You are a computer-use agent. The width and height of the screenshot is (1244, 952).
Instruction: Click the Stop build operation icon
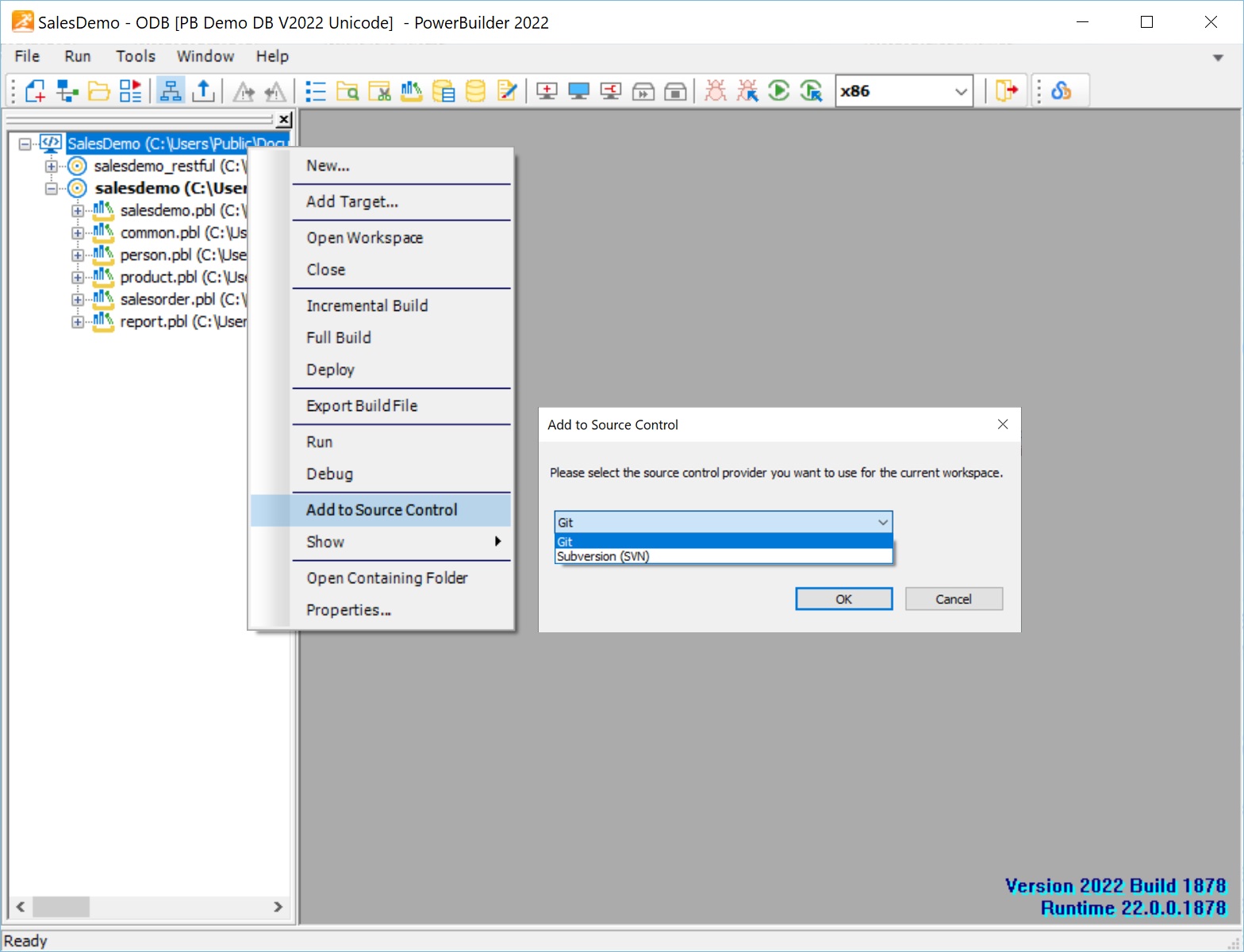click(675, 91)
